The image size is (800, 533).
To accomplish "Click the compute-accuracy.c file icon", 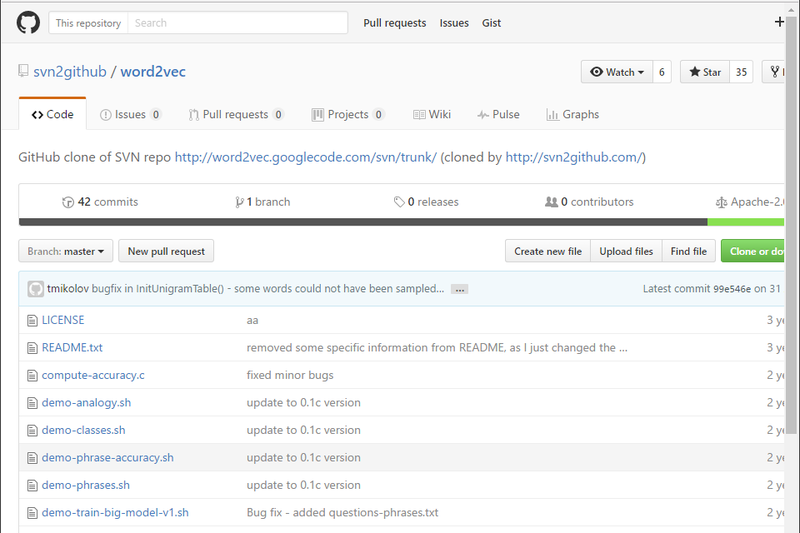I will click(32, 375).
